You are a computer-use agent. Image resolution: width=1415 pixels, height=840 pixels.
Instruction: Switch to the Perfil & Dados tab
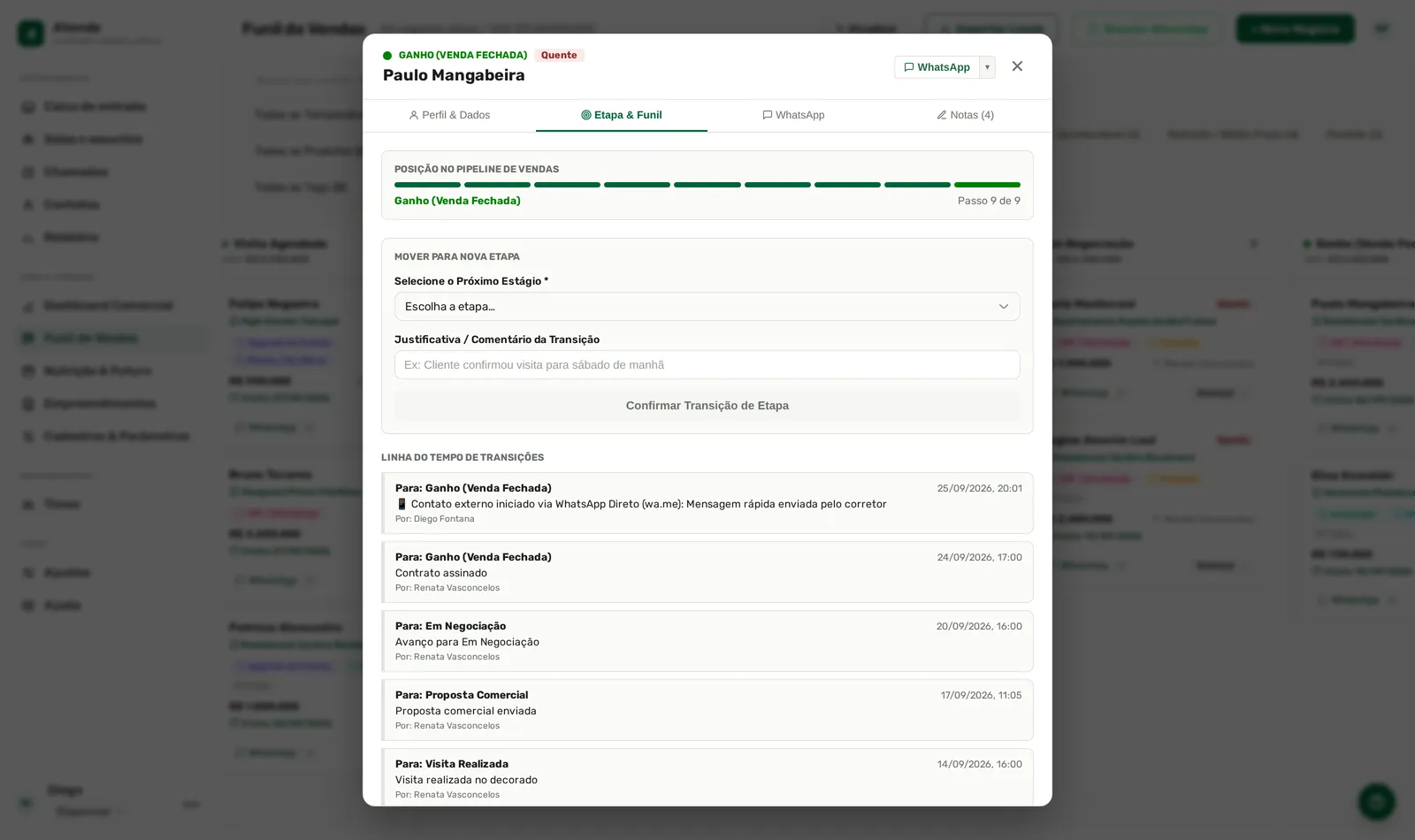tap(449, 115)
